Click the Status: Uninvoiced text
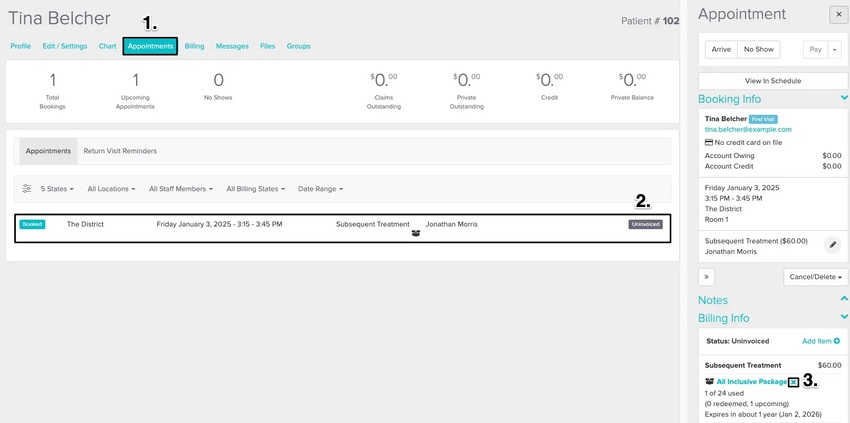 point(738,341)
